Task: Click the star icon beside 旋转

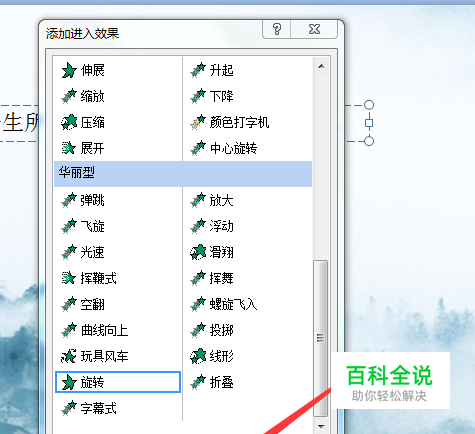Action: [69, 382]
